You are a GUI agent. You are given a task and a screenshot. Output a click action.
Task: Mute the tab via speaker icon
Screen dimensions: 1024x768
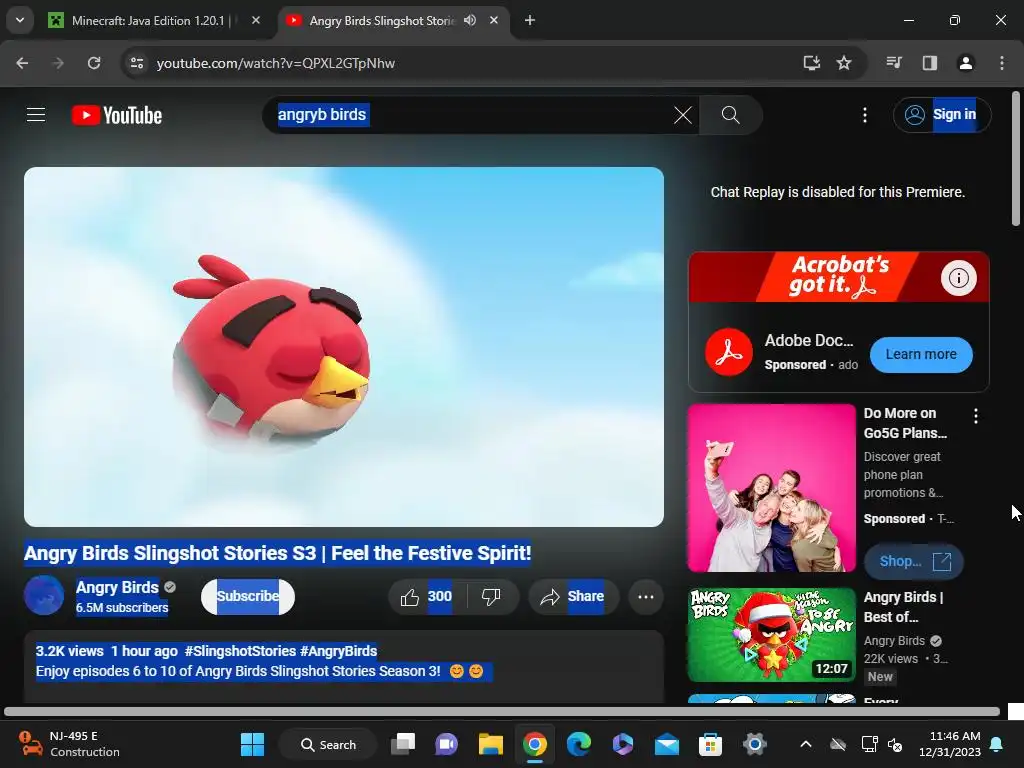(x=470, y=20)
